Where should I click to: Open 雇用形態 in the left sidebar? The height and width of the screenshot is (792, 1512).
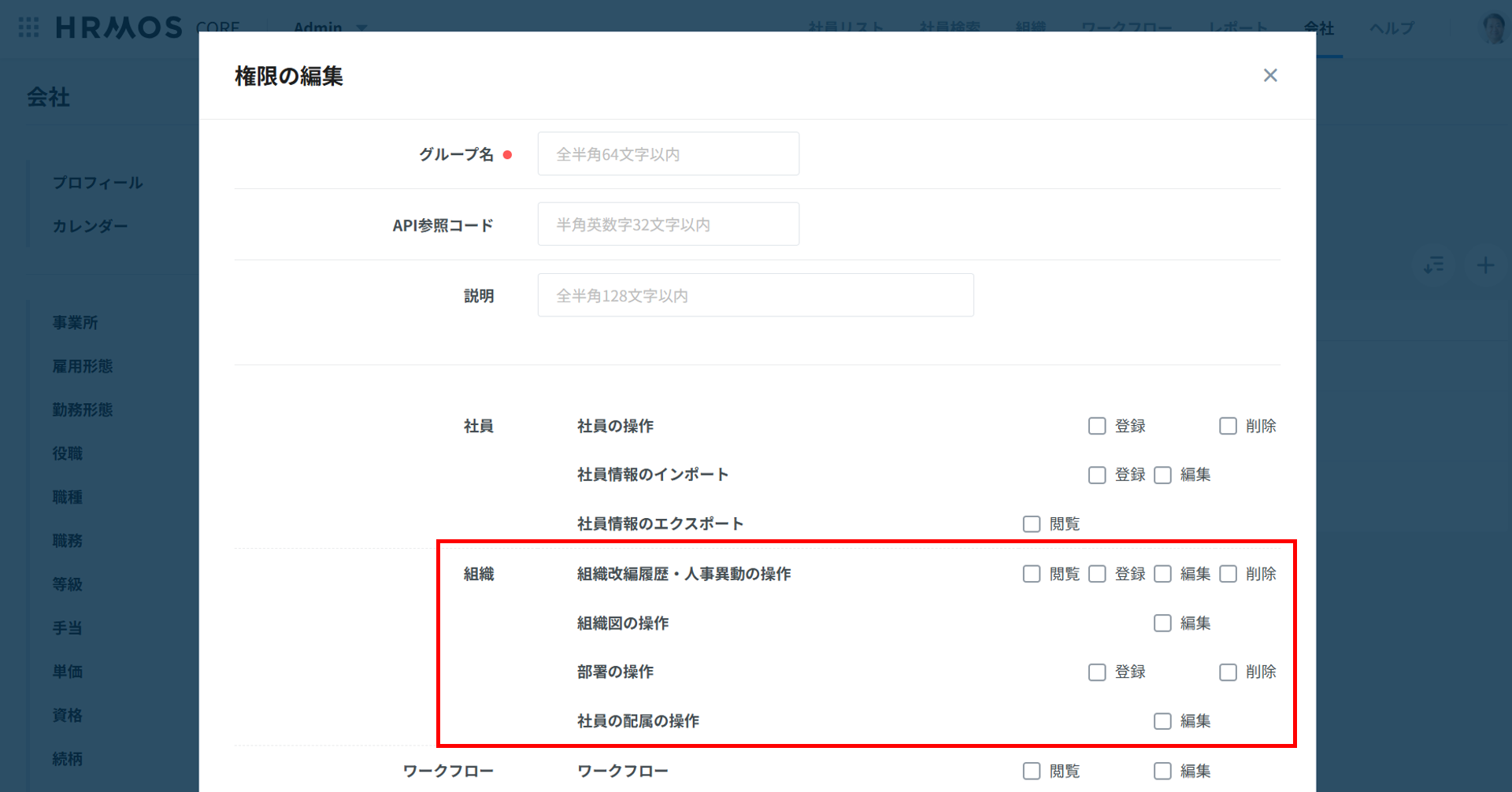[83, 366]
